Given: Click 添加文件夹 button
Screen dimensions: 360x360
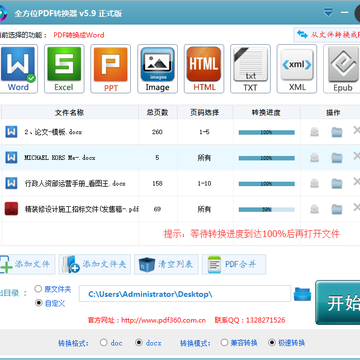Looking at the screenshot, I should (95, 264).
